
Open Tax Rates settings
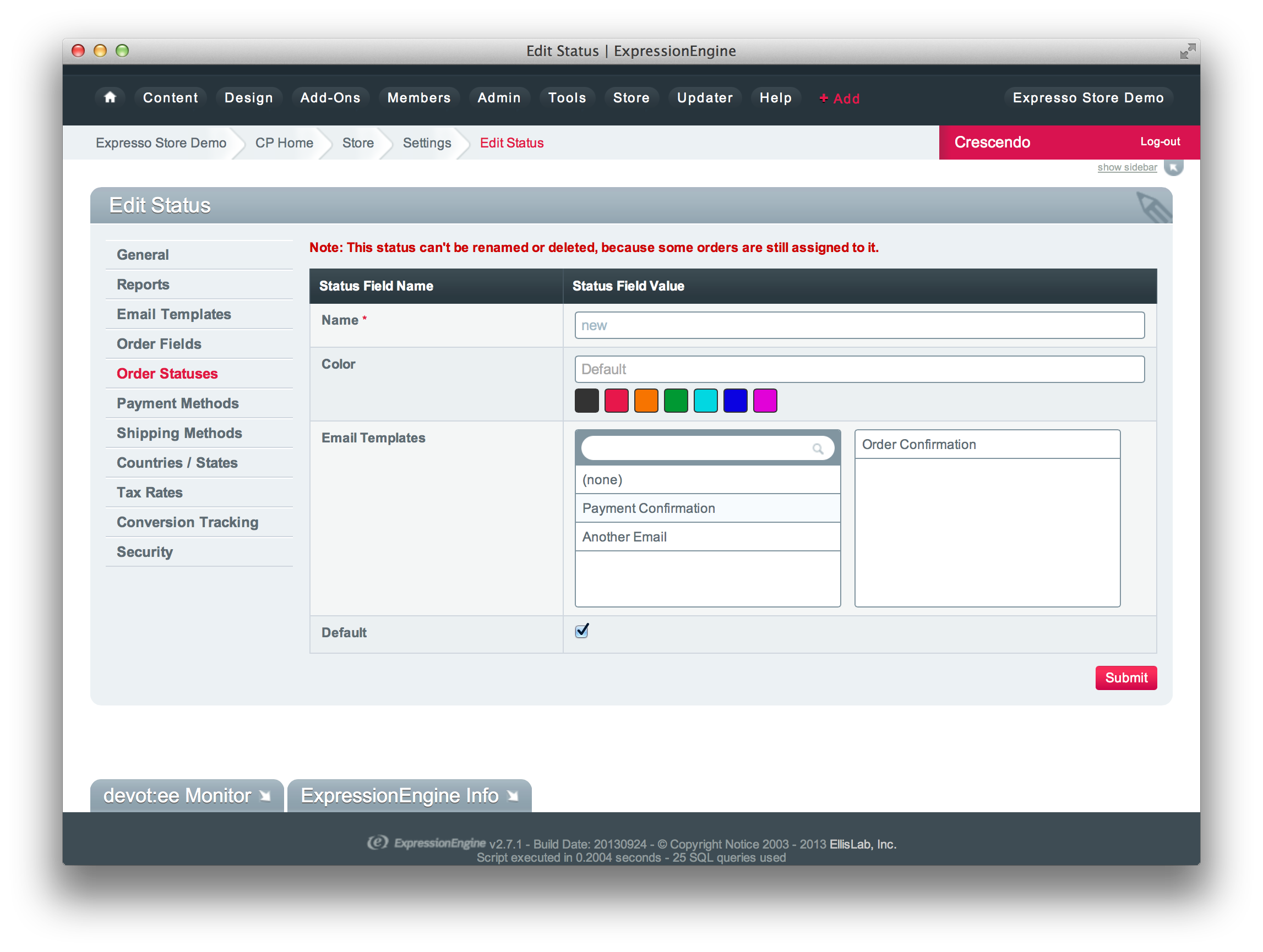[199, 492]
